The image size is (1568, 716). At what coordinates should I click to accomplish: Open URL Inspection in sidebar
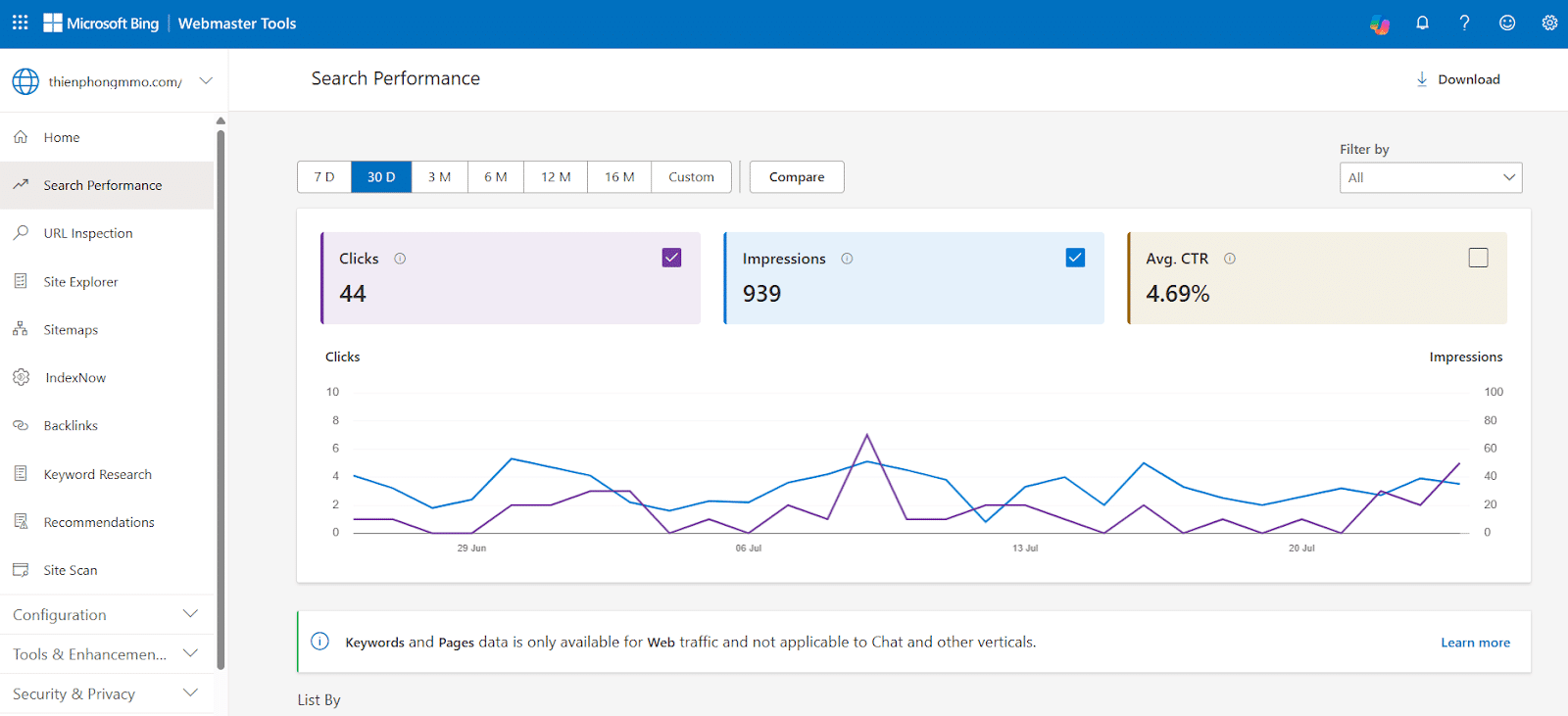(x=88, y=233)
